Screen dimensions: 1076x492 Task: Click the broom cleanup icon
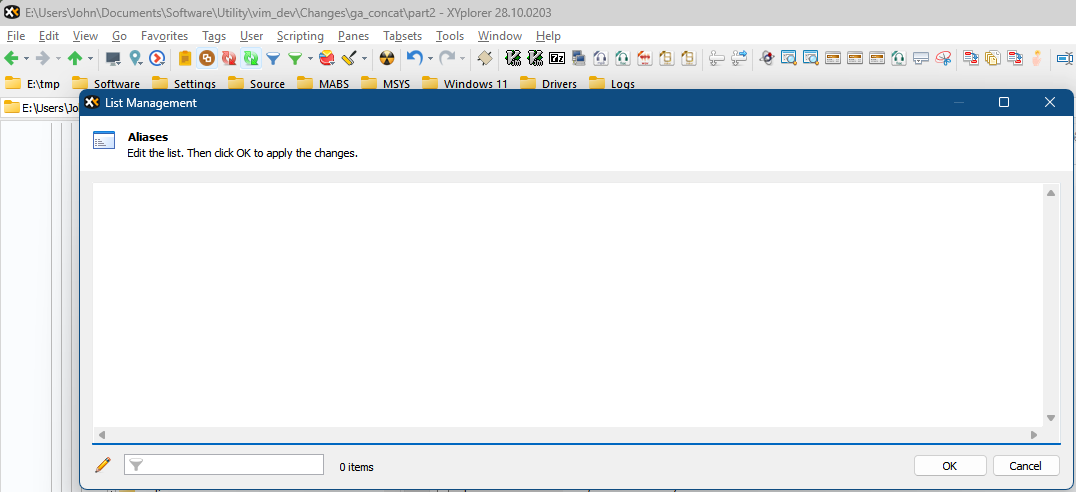pos(349,58)
